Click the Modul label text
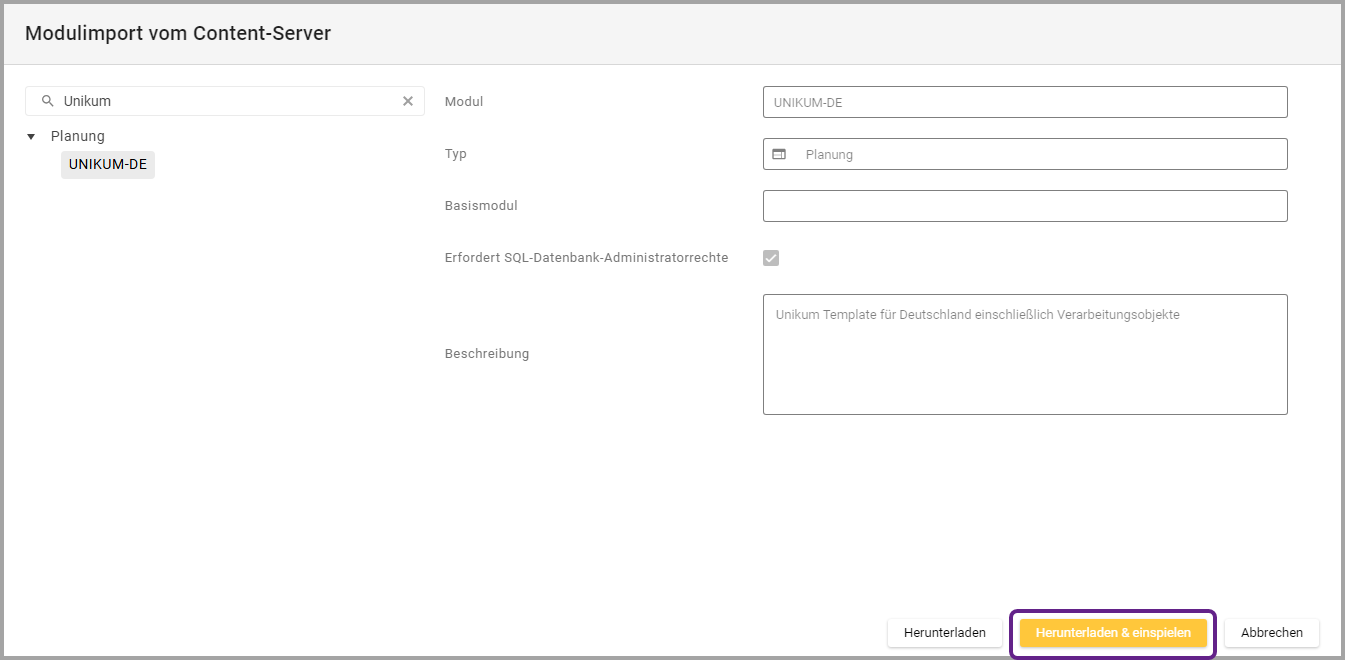Viewport: 1345px width, 660px height. point(464,102)
